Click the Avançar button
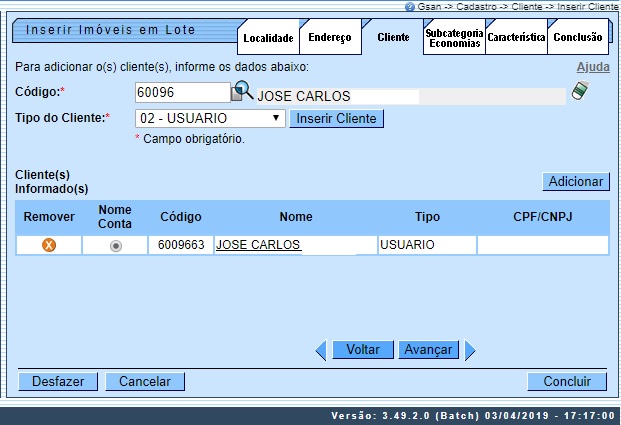The image size is (621, 425). [x=428, y=350]
